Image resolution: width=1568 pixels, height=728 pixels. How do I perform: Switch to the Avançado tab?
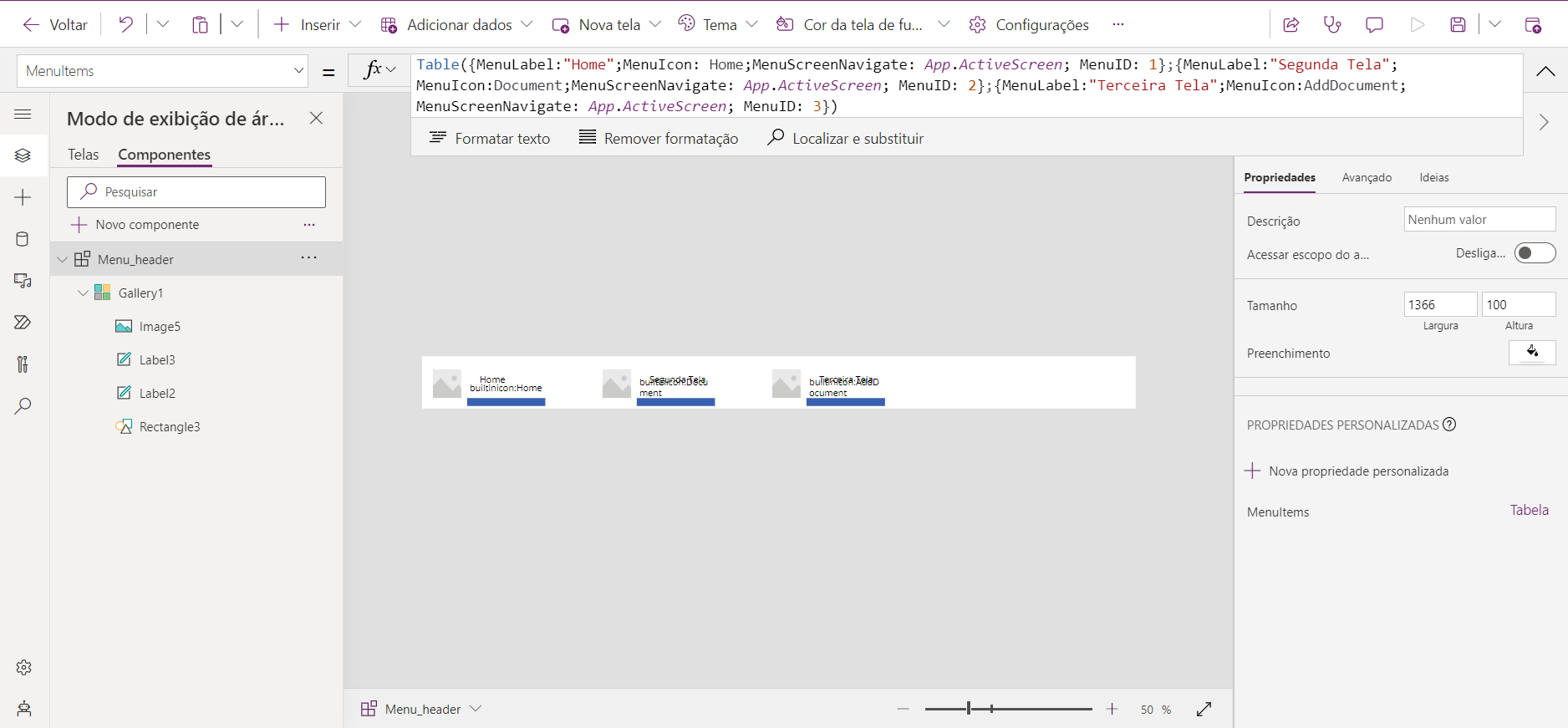coord(1367,177)
